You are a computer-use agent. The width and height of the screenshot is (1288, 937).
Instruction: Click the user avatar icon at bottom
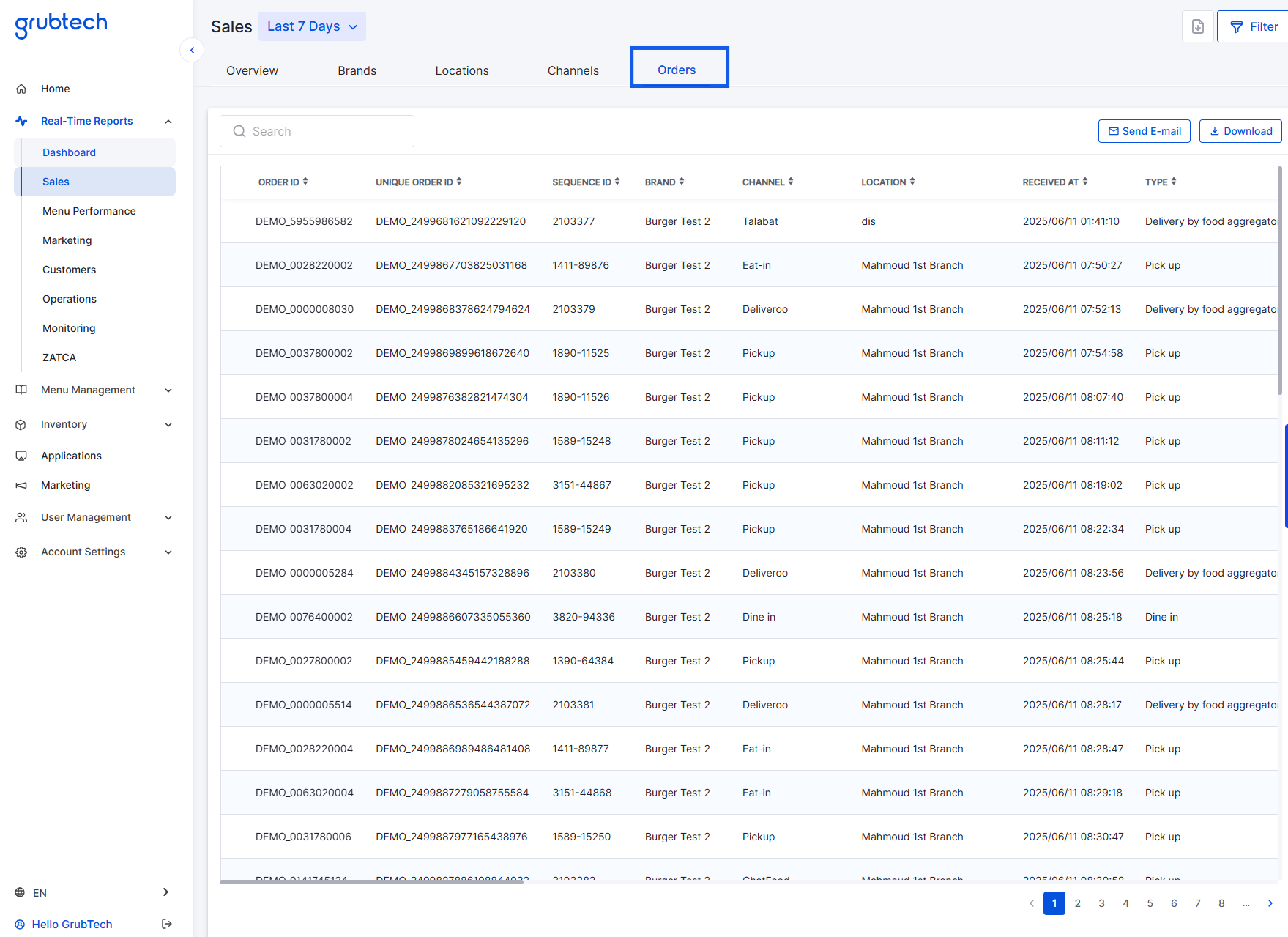pyautogui.click(x=20, y=925)
